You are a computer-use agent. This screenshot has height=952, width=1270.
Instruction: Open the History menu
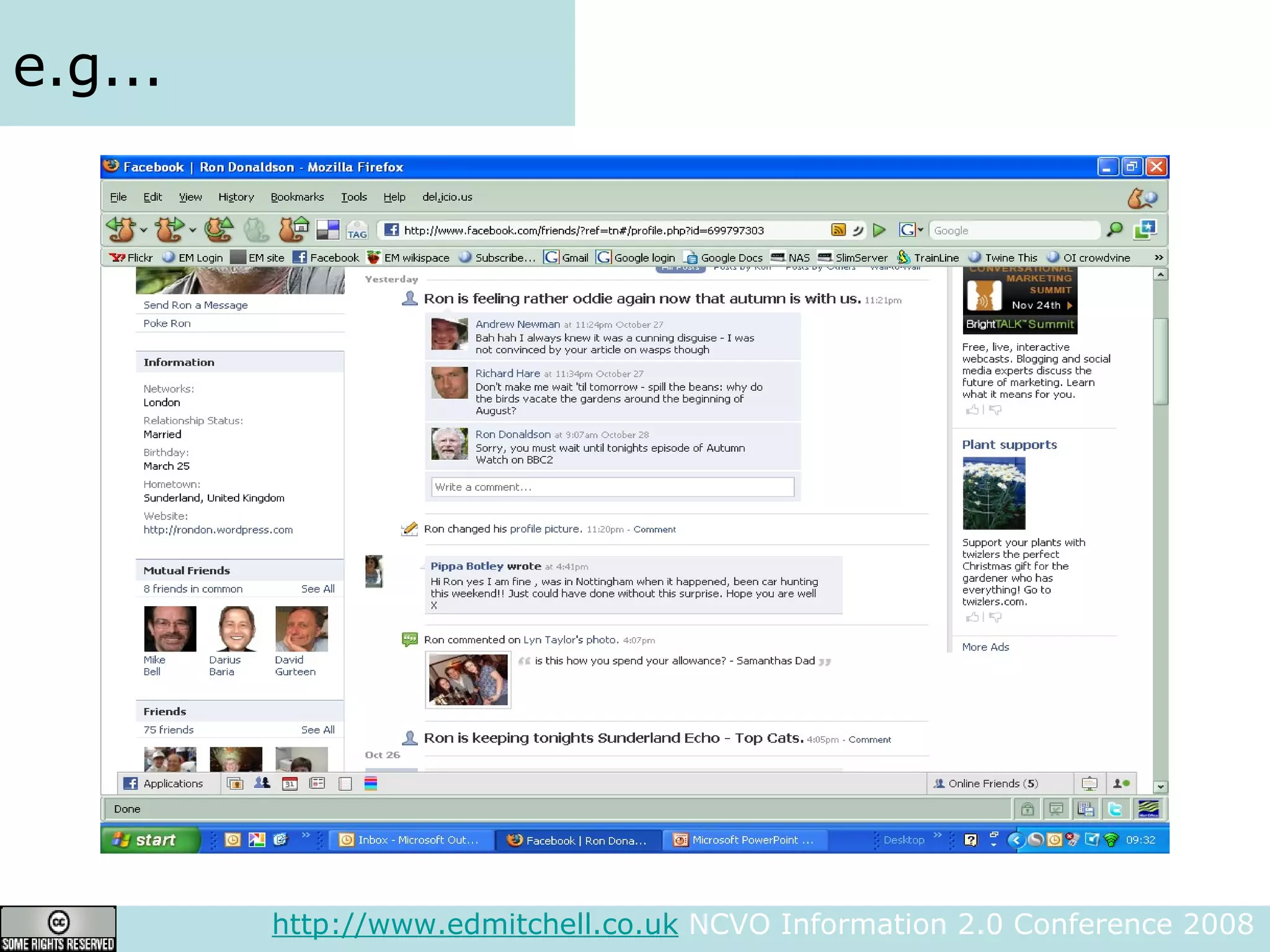[x=236, y=197]
